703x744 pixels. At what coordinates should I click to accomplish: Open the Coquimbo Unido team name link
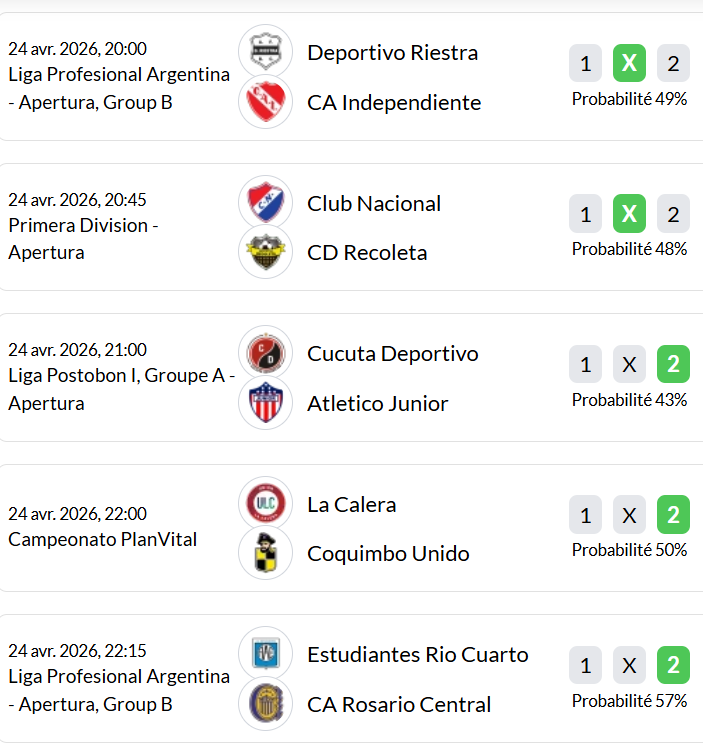388,554
